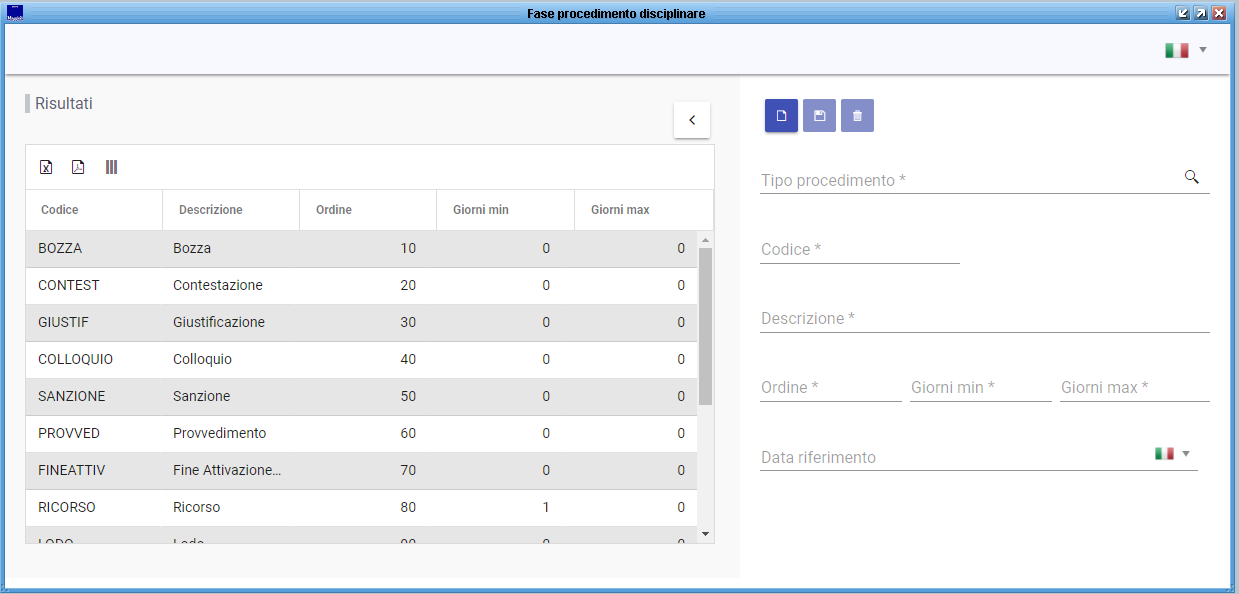Focus the Descrizione input field
Screen dimensions: 1239x594
tap(984, 319)
